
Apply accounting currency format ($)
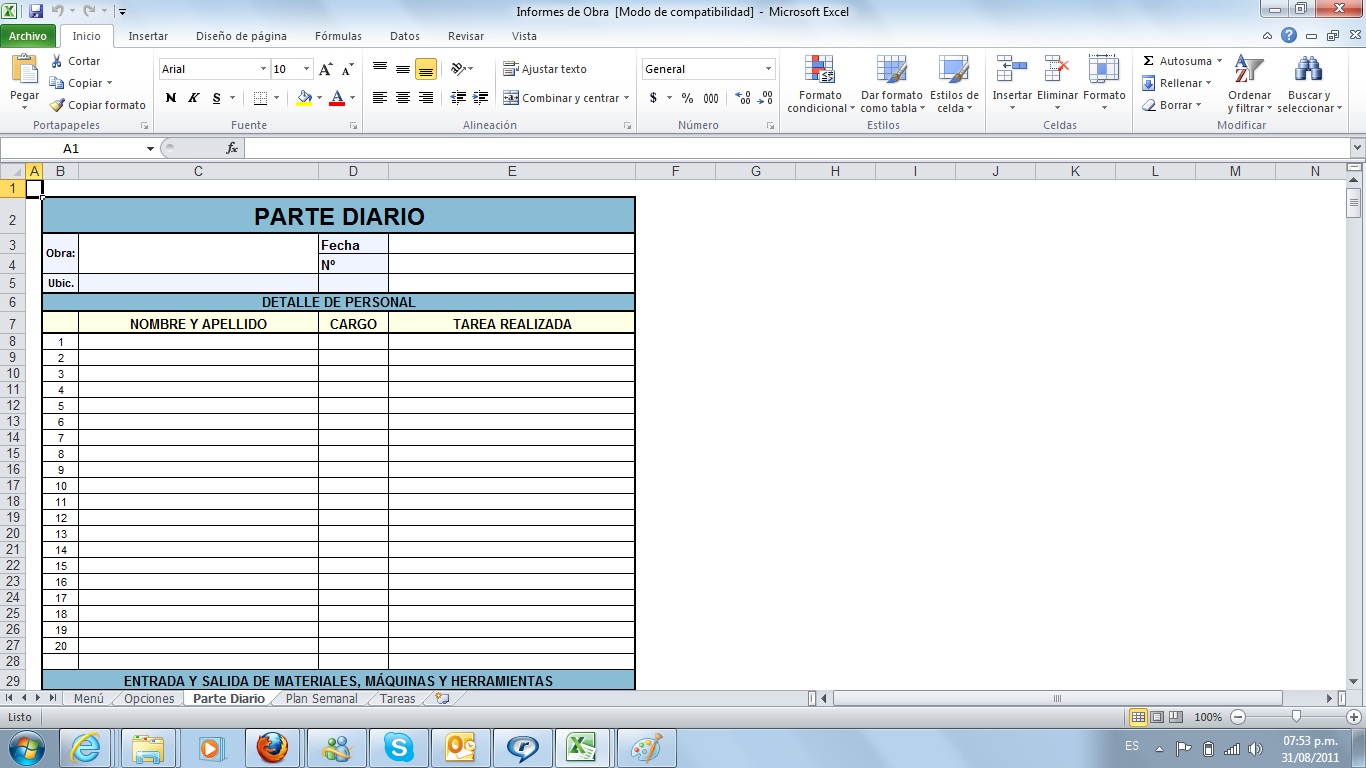654,98
